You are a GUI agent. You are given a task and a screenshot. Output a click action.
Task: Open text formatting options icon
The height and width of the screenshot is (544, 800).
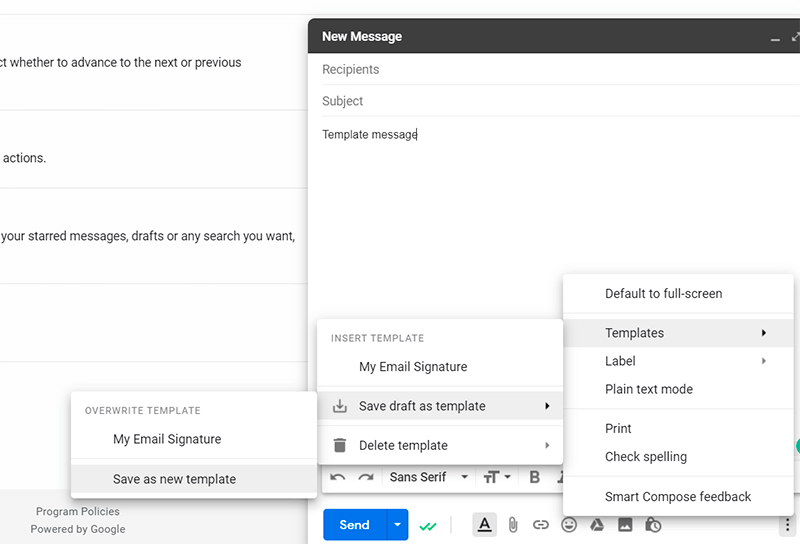pos(485,525)
